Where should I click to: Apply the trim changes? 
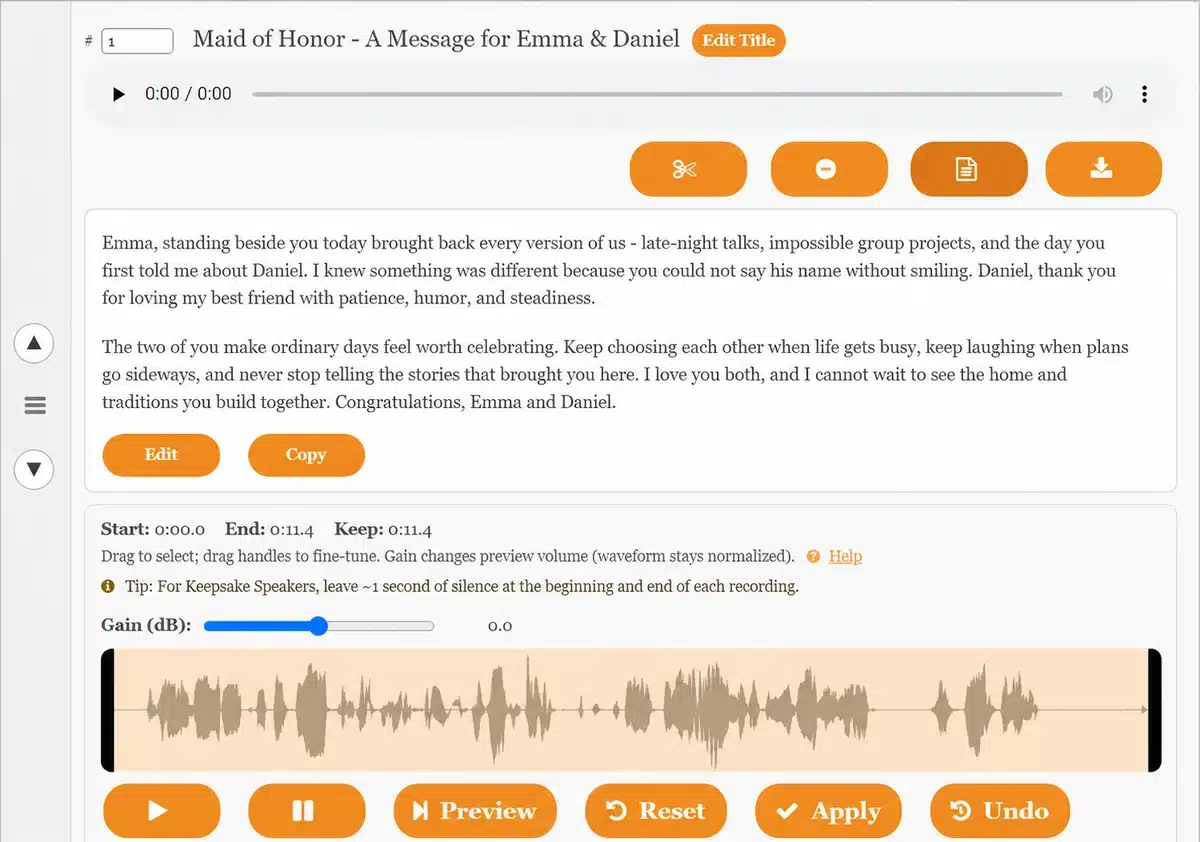coord(828,811)
